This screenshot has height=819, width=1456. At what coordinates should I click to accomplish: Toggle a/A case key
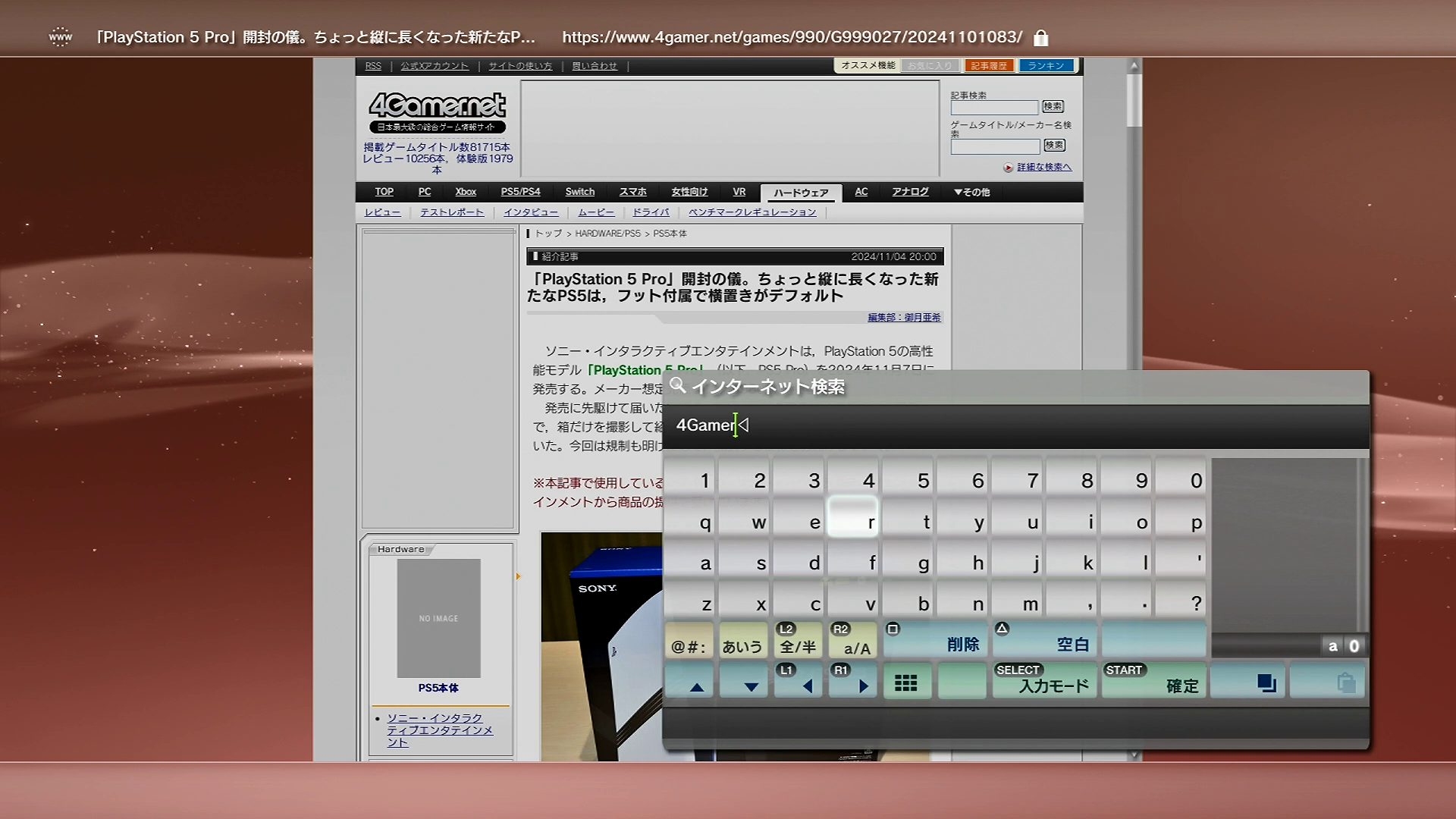click(853, 639)
